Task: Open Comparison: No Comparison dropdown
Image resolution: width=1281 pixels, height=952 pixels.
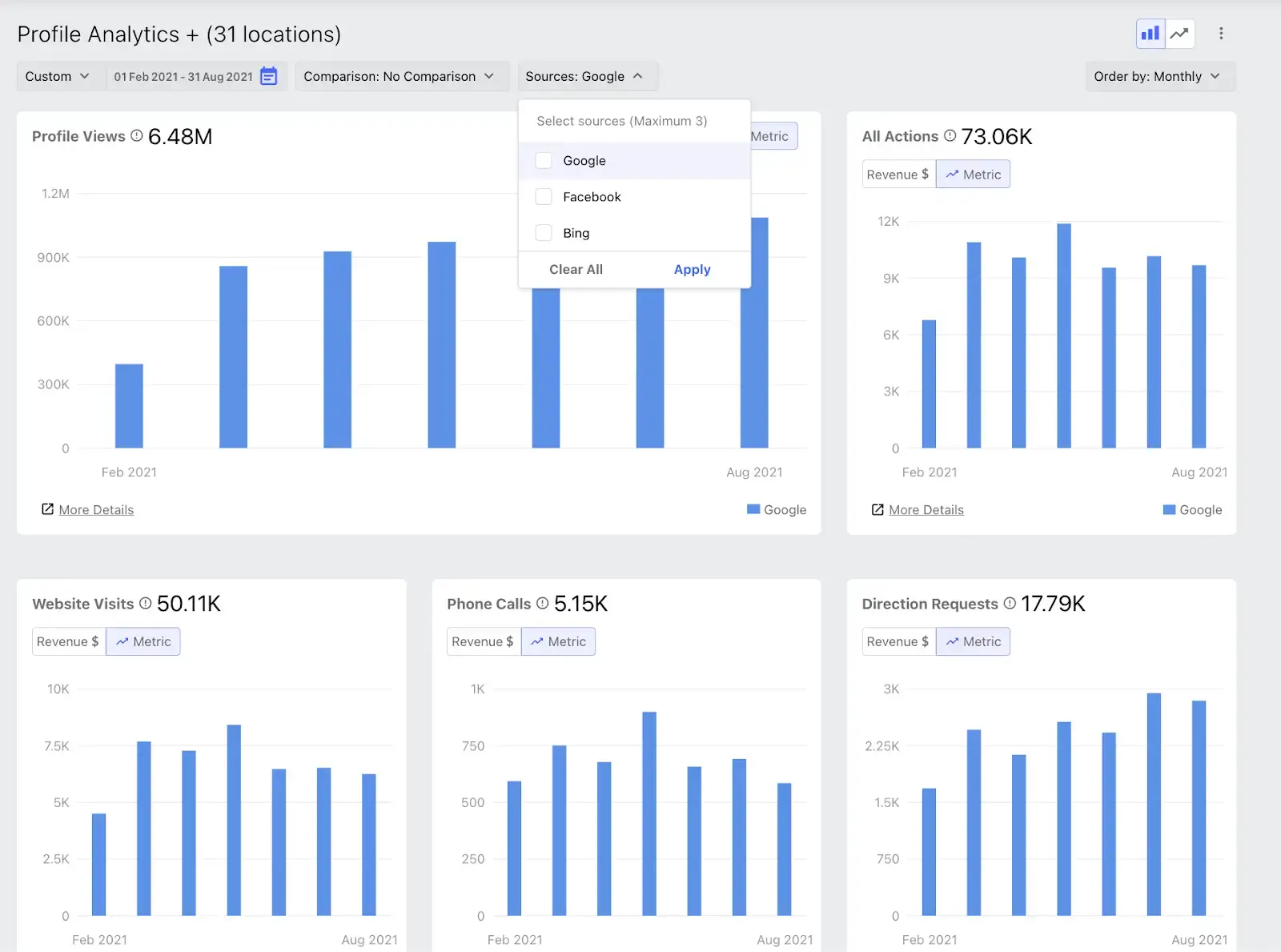Action: point(402,76)
